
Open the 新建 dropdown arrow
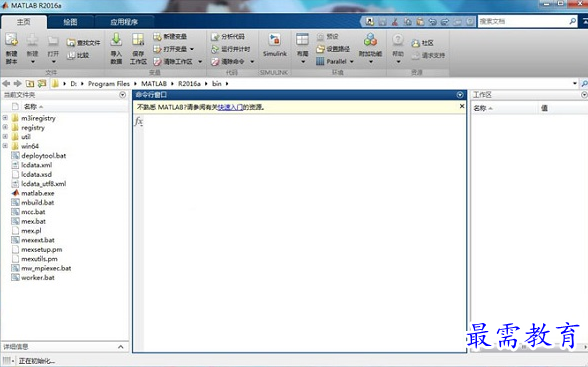[32, 62]
